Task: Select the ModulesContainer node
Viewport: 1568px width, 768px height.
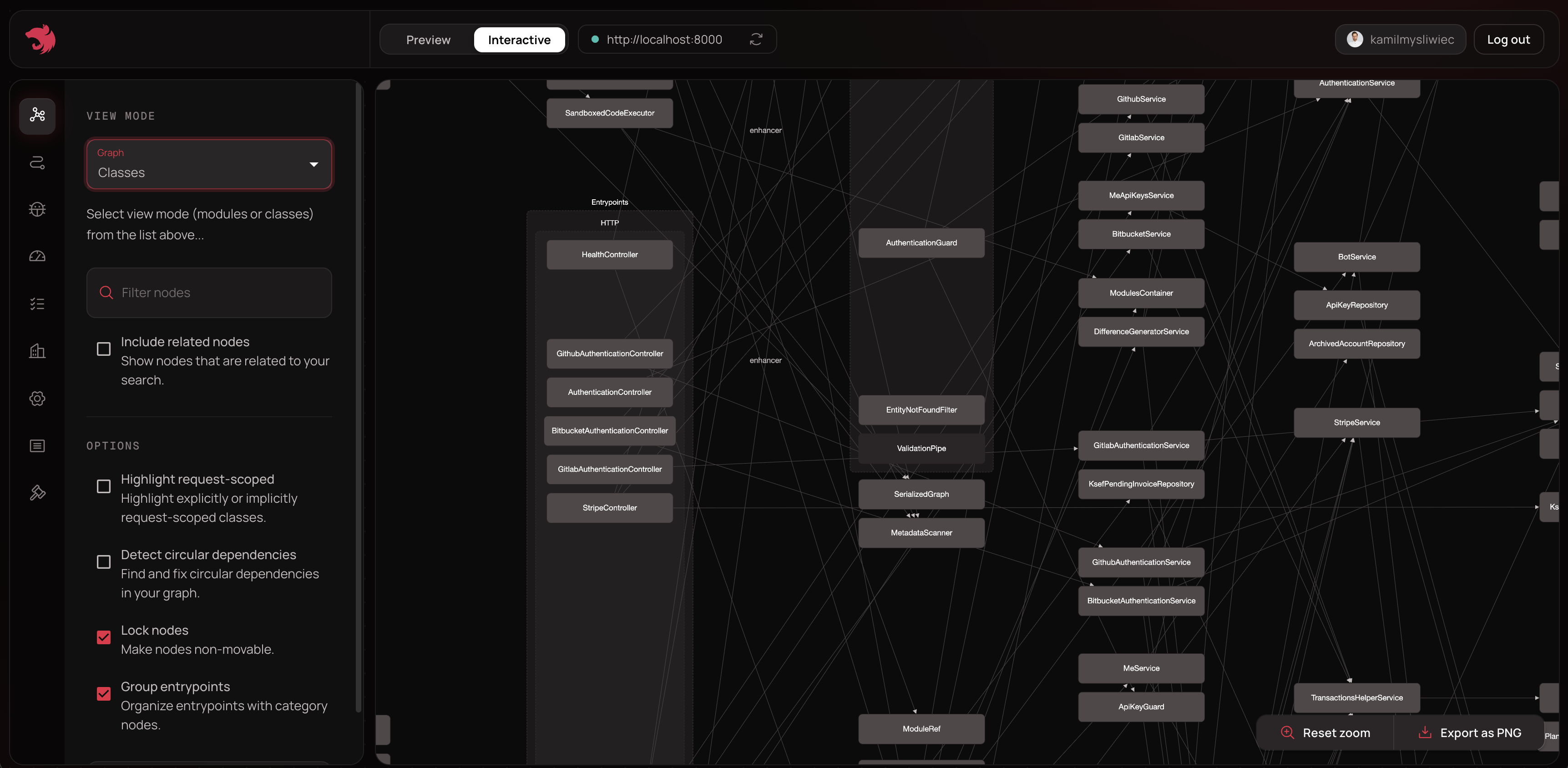Action: click(x=1141, y=293)
